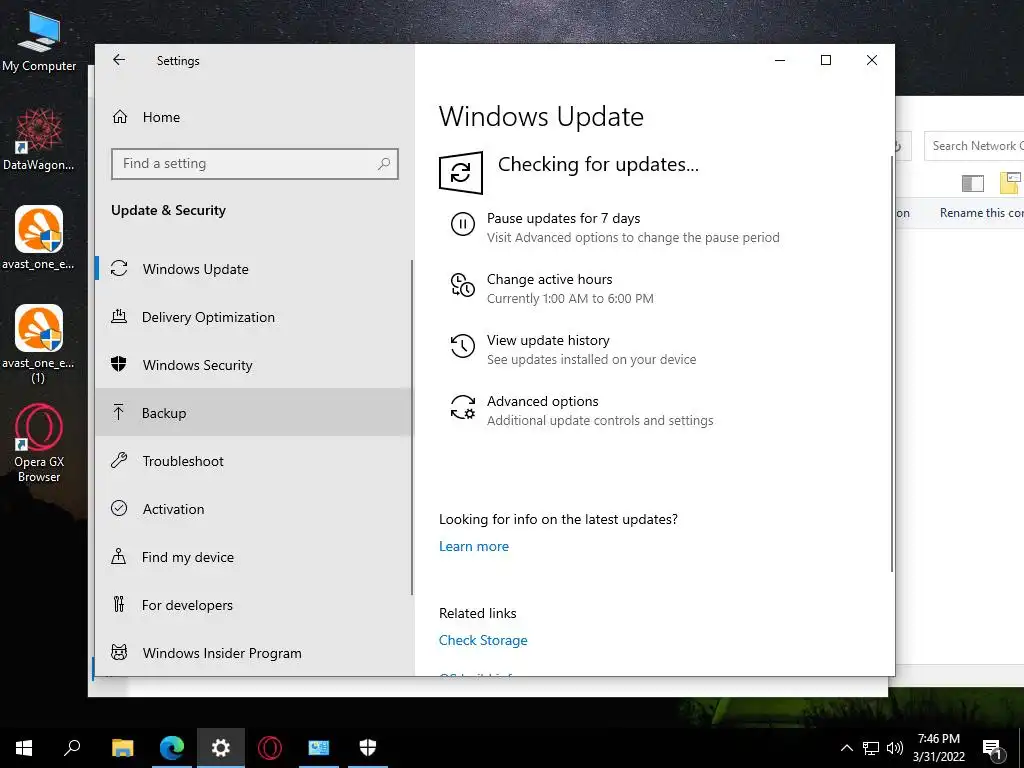Open Opera GX from the taskbar

270,748
